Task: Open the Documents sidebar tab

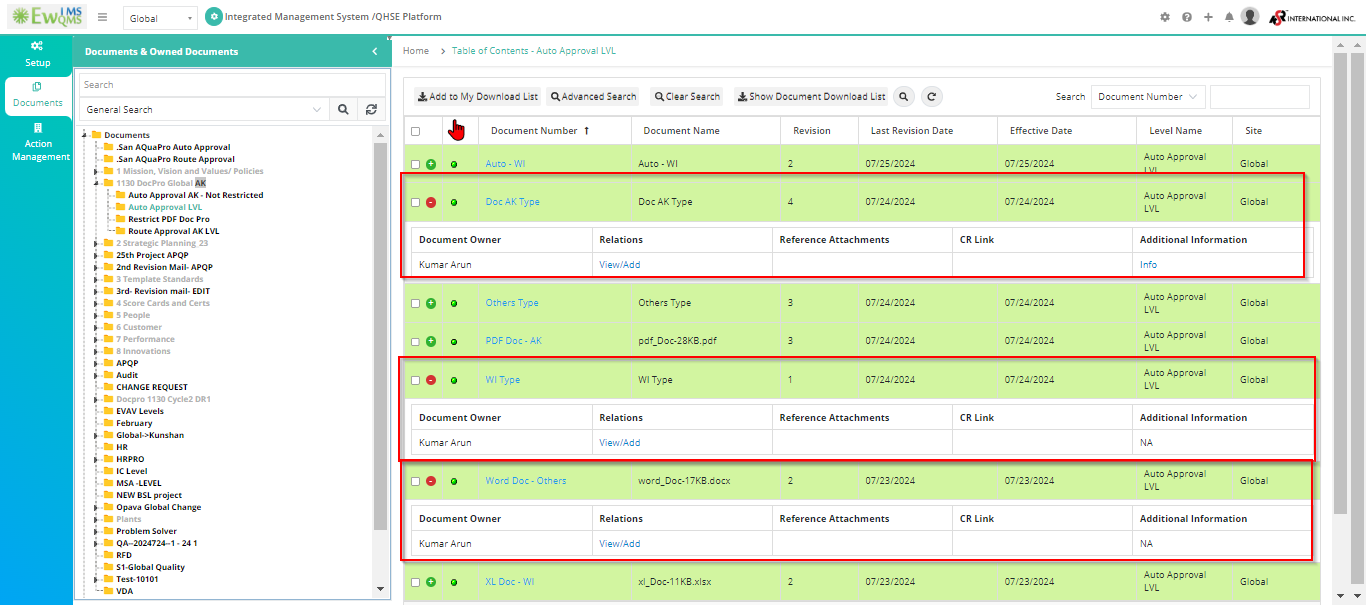Action: pyautogui.click(x=37, y=96)
